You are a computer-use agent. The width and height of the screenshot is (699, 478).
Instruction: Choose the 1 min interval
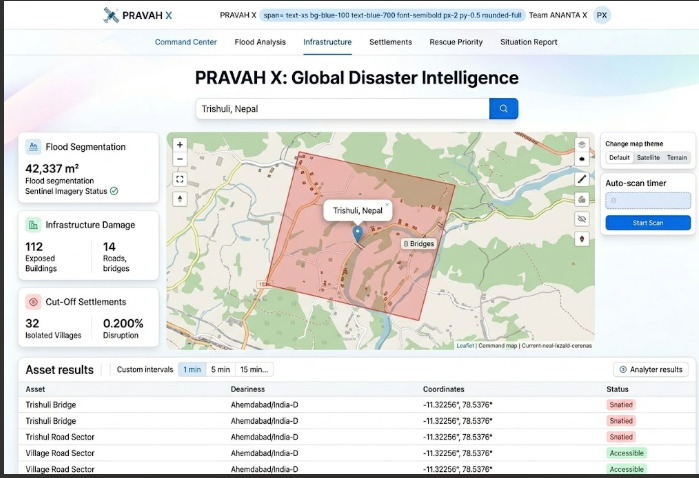click(192, 370)
